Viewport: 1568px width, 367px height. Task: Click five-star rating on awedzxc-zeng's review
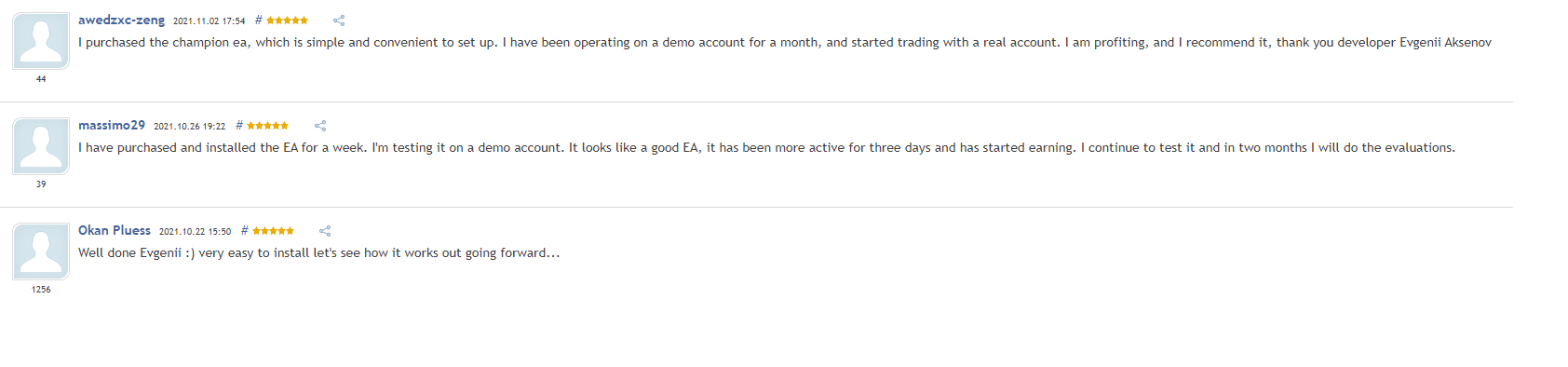(x=287, y=20)
